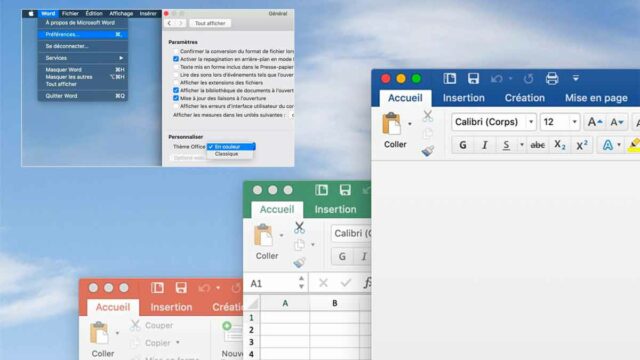Click the back arrow in the preferences window

click(x=169, y=23)
